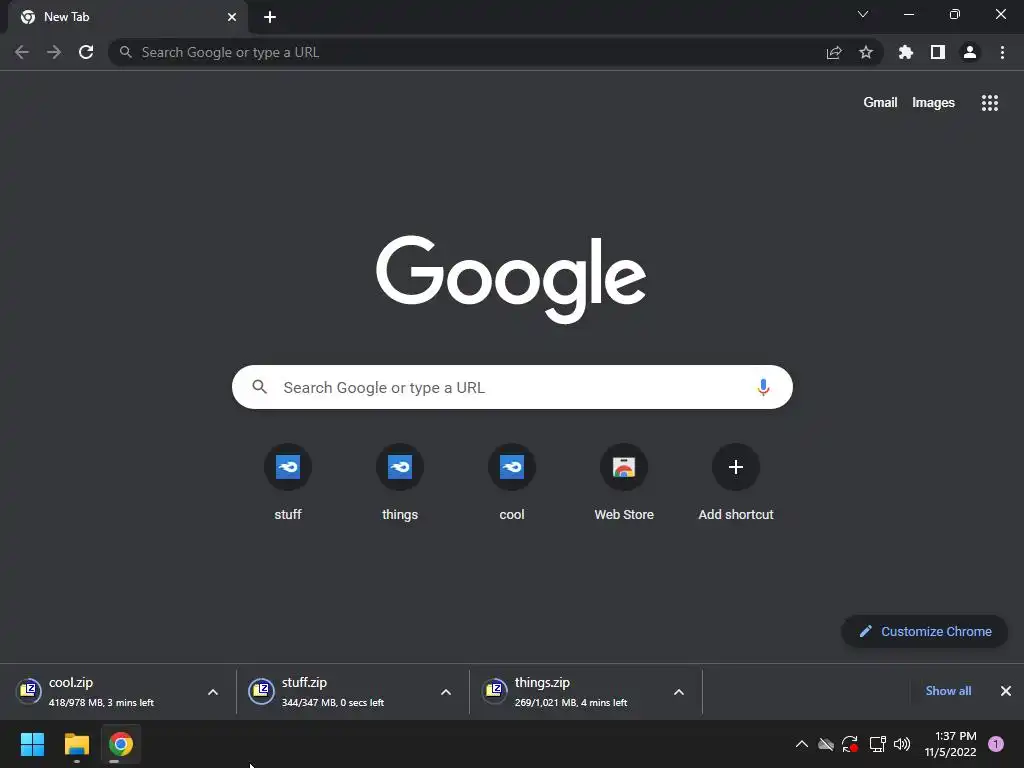Click the sync status tray icon
This screenshot has height=768, width=1024.
click(x=850, y=744)
